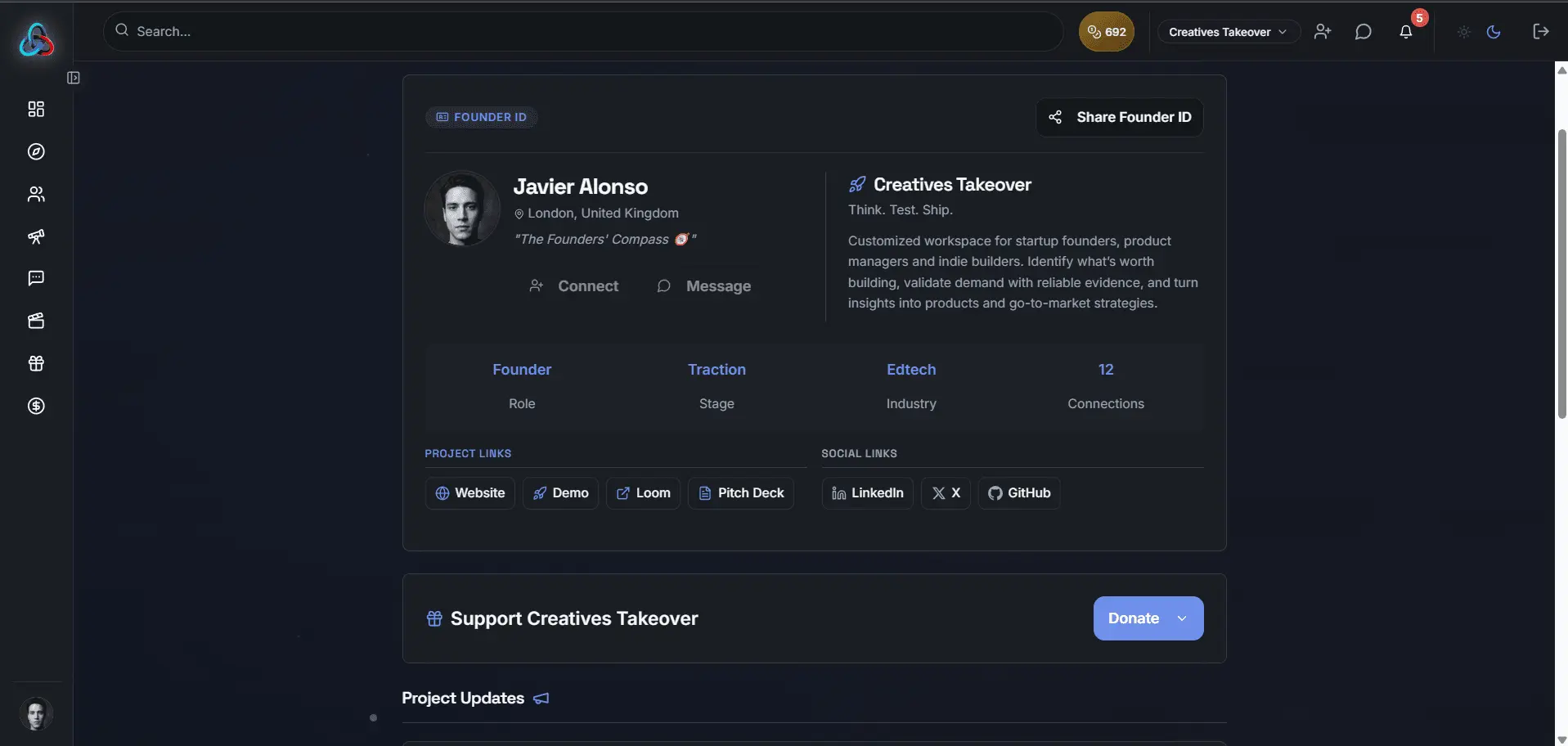1568x746 pixels.
Task: Click the Support Creatives Takeover gift icon
Action: click(434, 618)
